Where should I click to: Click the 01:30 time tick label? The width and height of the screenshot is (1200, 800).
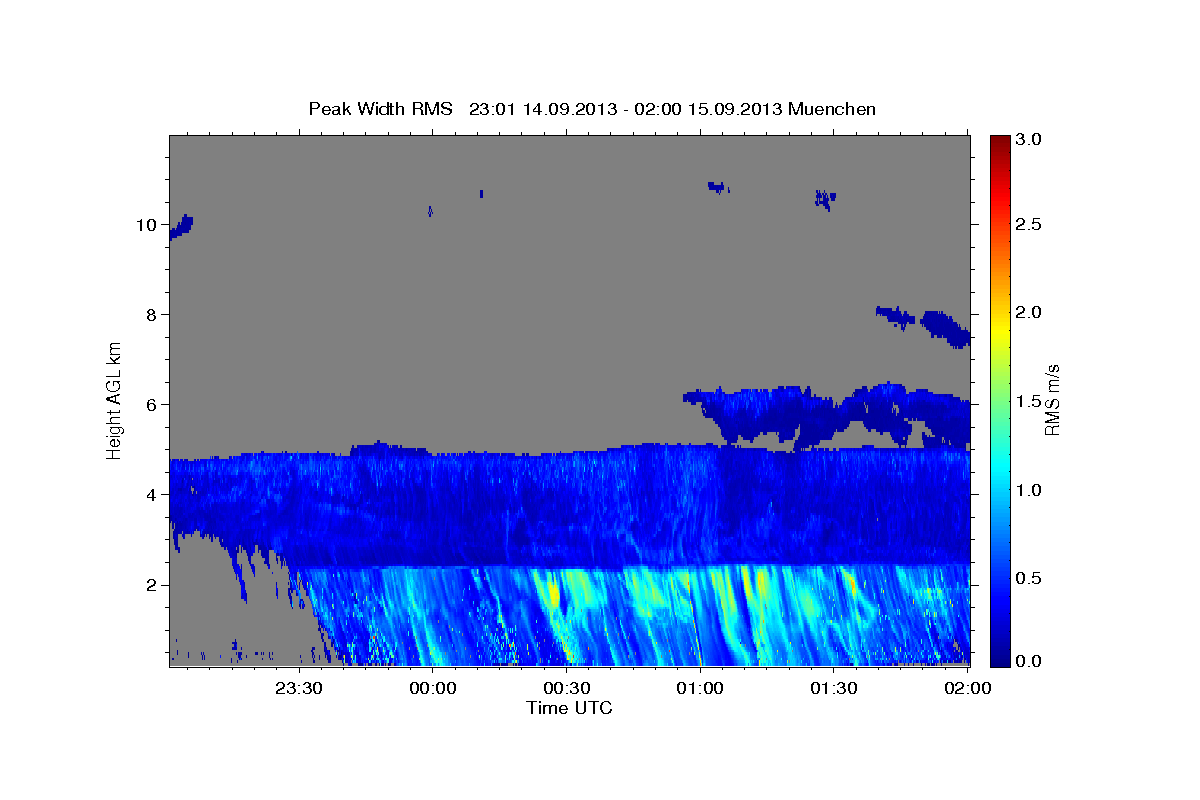coord(834,688)
